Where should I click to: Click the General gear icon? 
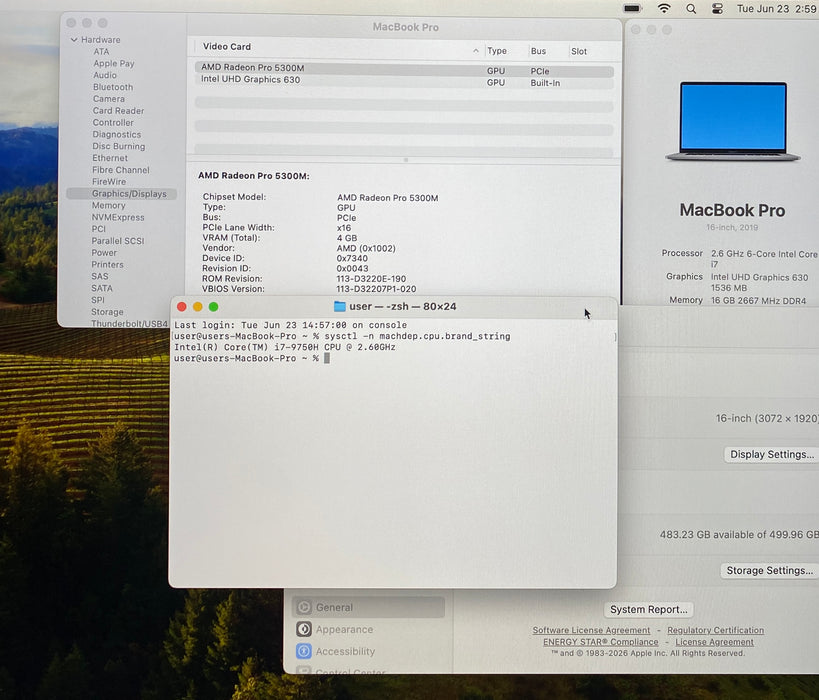click(304, 608)
